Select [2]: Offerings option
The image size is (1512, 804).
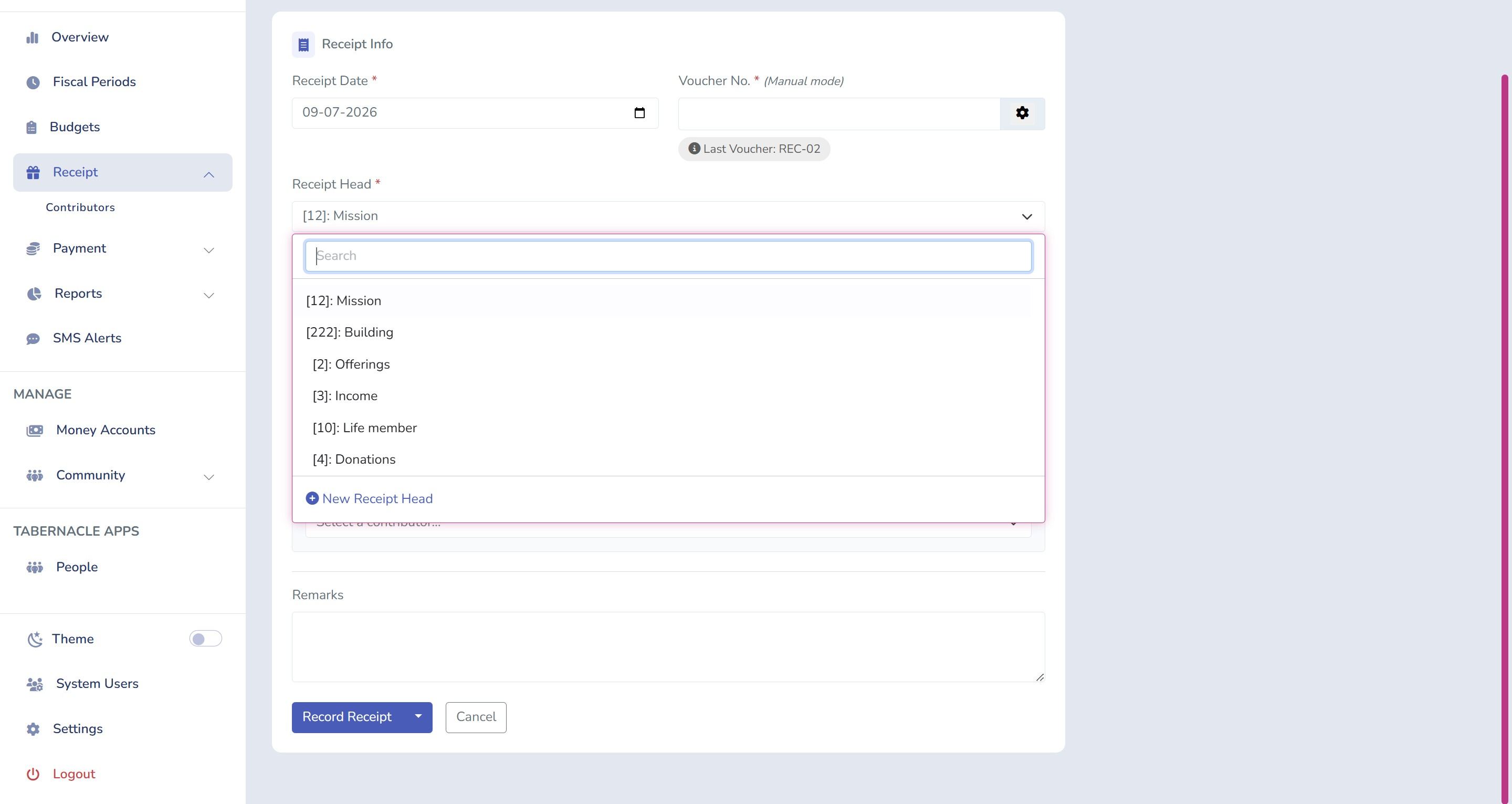click(x=667, y=364)
